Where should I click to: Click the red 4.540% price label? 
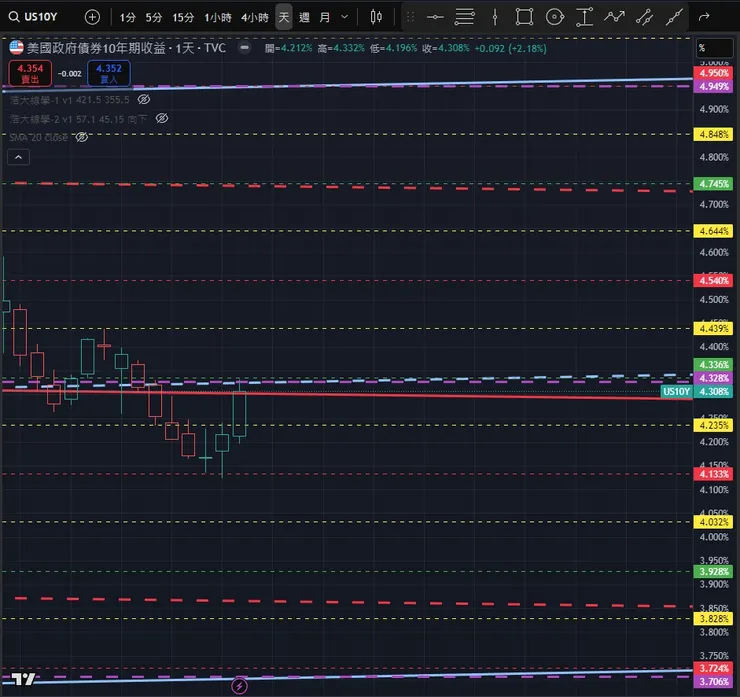tap(713, 281)
